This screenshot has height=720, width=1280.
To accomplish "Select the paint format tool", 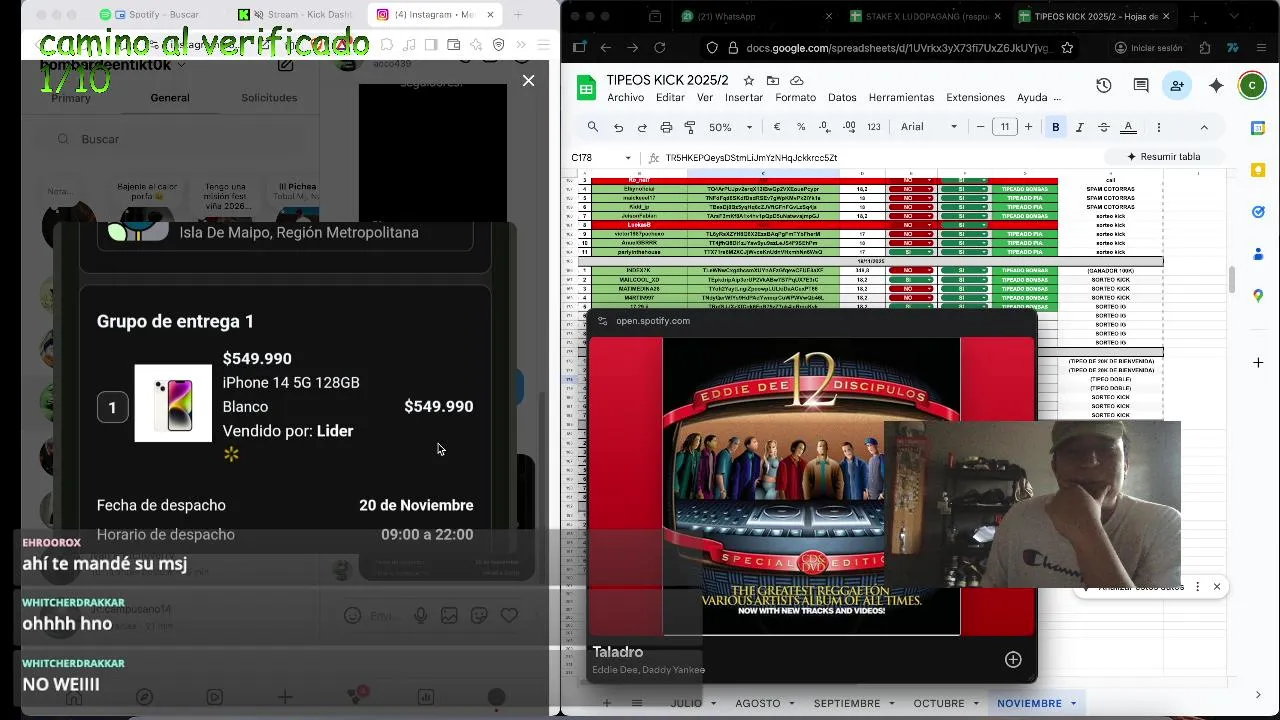I will pyautogui.click(x=690, y=127).
